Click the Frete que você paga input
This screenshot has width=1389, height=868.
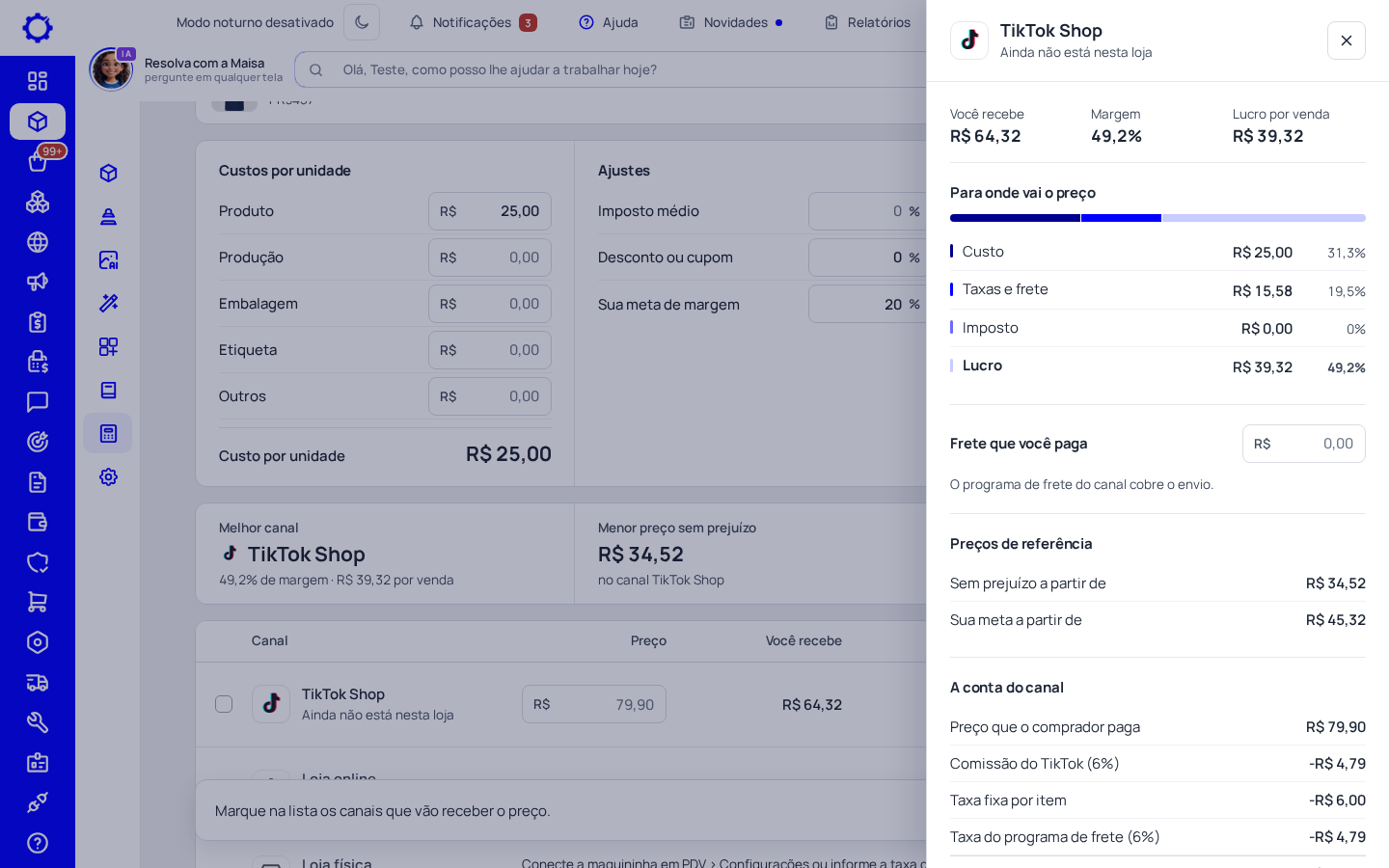(1304, 444)
